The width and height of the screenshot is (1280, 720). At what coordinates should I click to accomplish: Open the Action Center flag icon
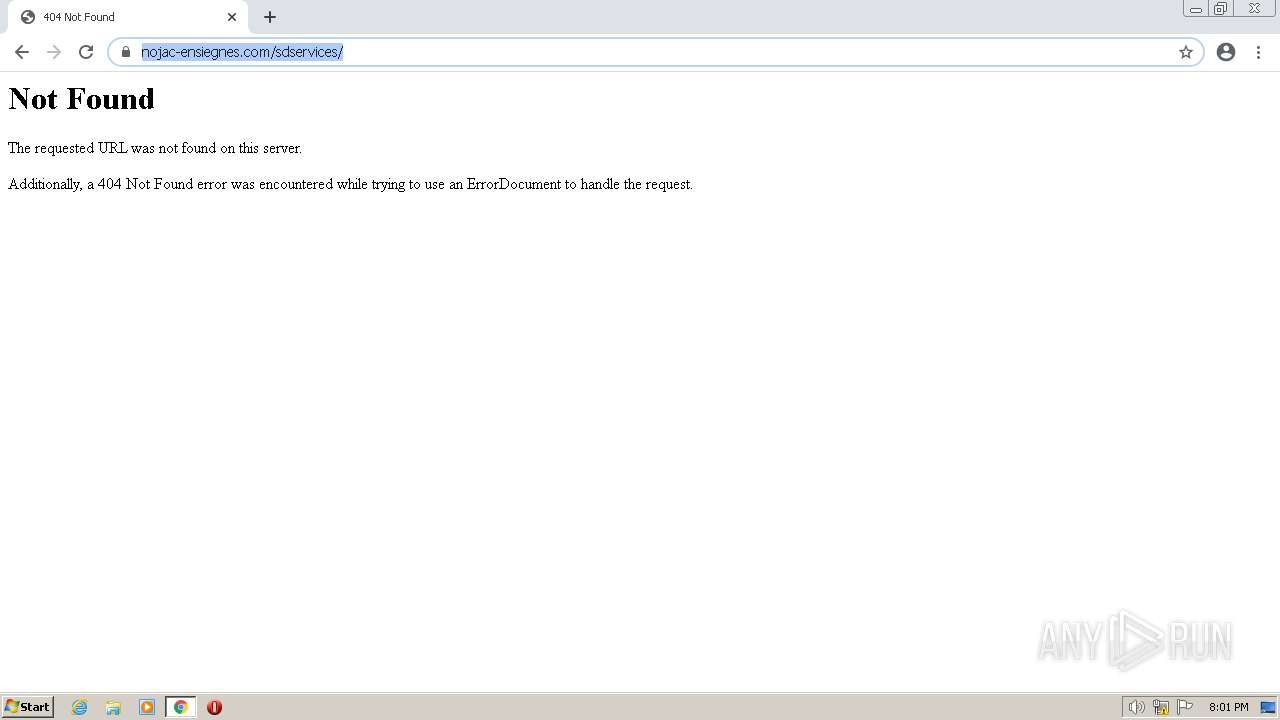click(1185, 707)
